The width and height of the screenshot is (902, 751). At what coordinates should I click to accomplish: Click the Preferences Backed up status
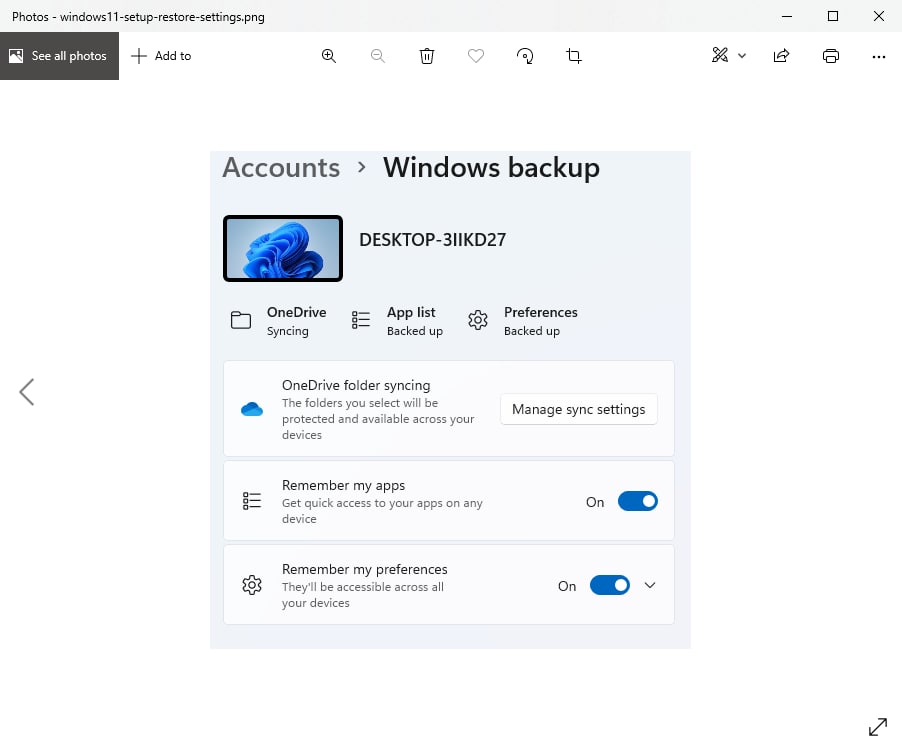[x=540, y=321]
